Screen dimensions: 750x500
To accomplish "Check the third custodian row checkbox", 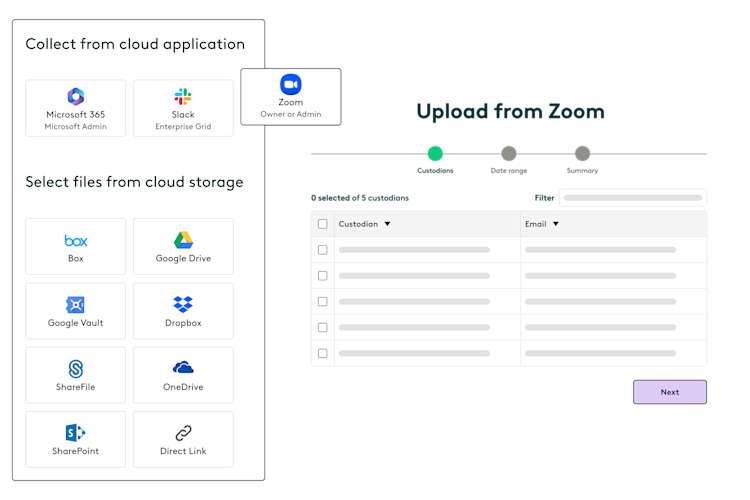I will 323,301.
